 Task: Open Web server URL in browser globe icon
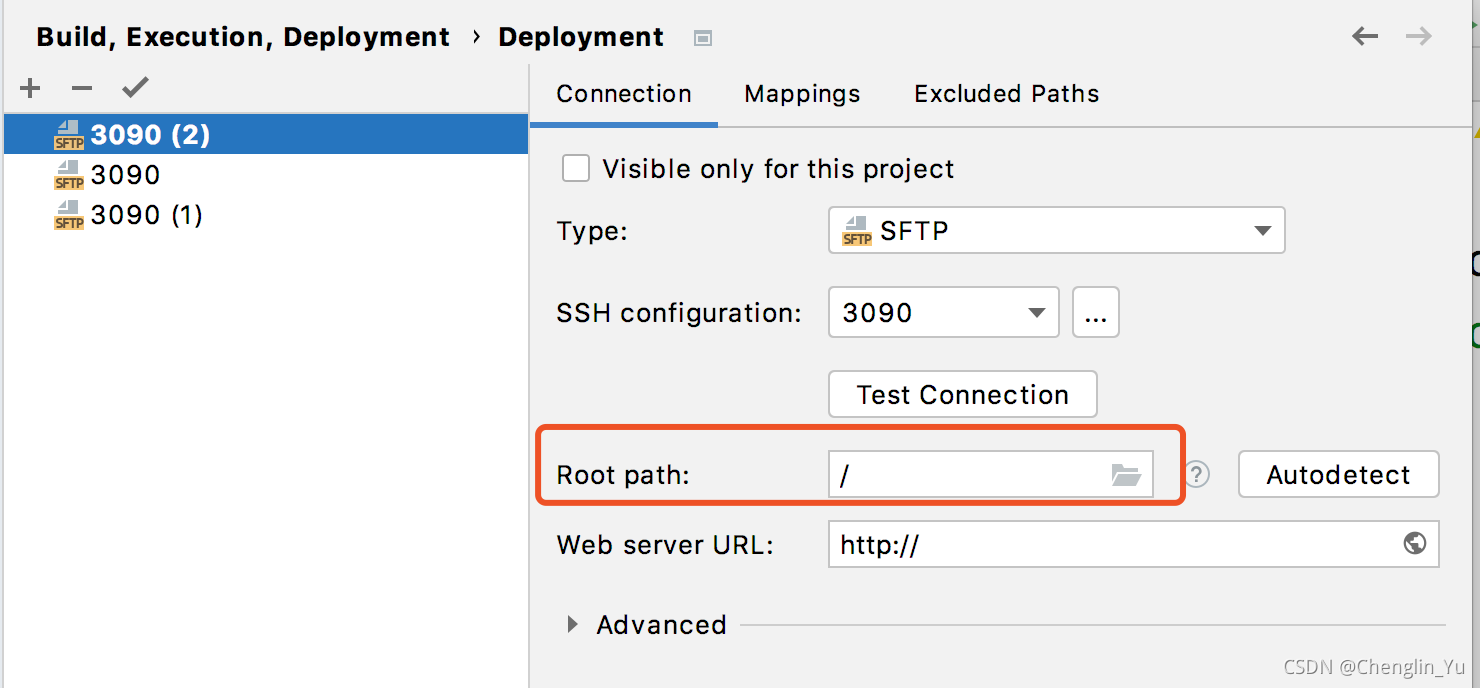pos(1415,543)
